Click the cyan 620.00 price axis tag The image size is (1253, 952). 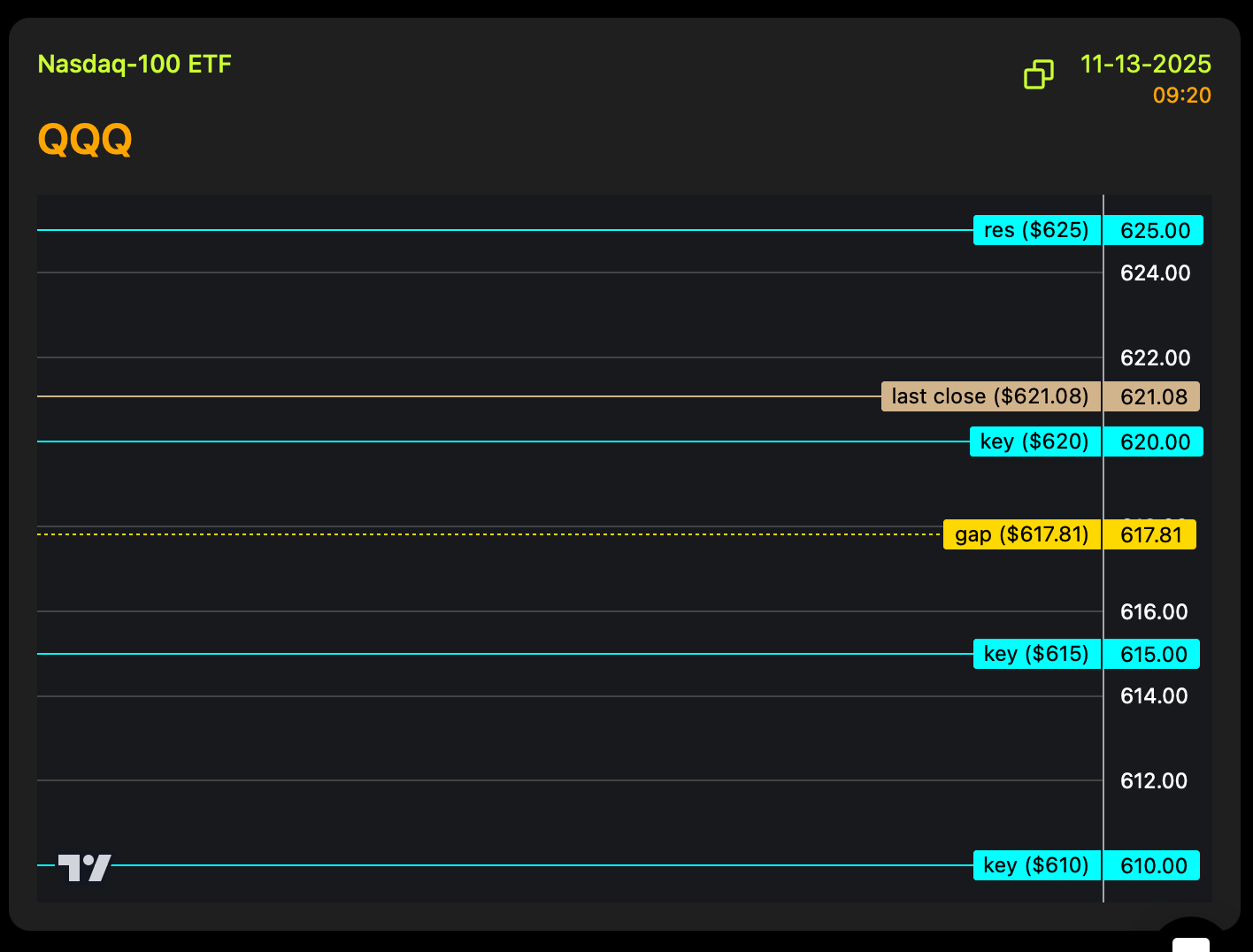point(1154,442)
